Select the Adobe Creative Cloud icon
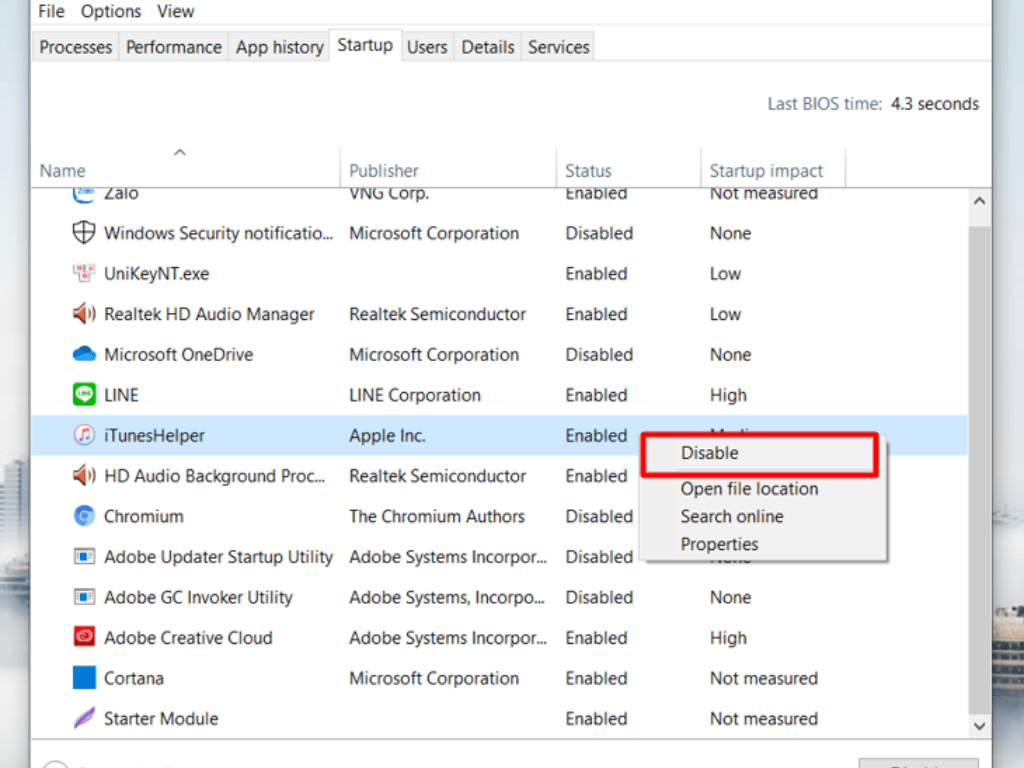 84,638
